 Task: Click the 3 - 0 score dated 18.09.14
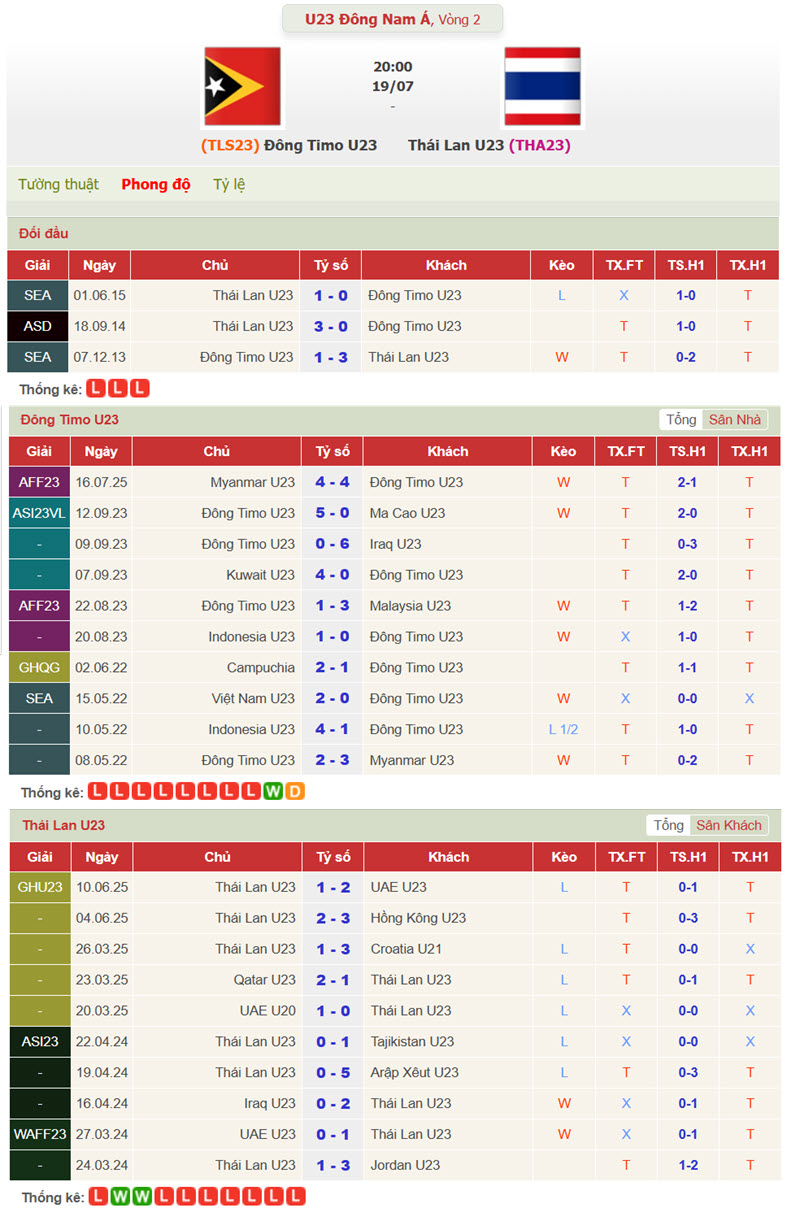pyautogui.click(x=331, y=326)
